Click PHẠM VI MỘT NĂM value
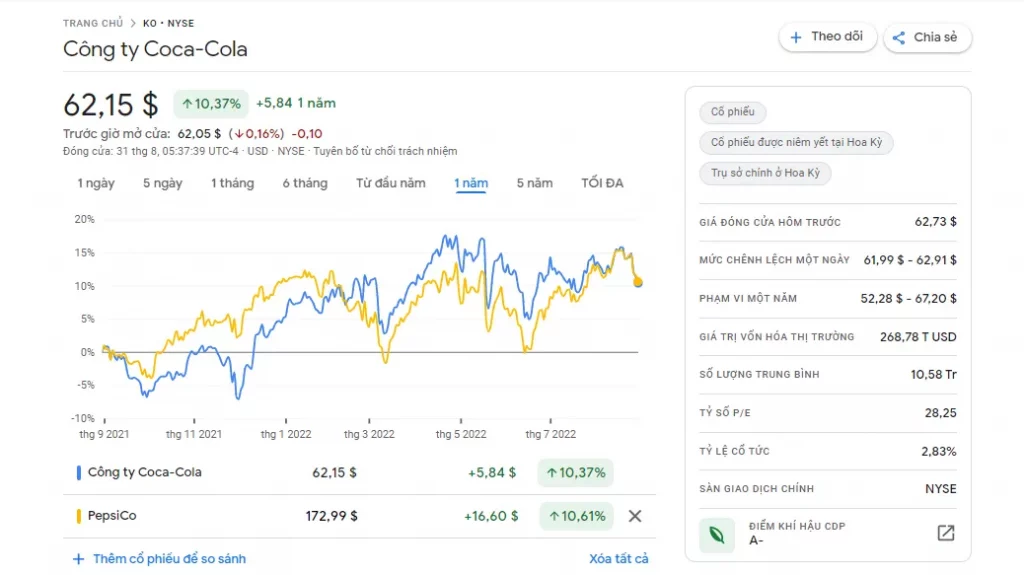This screenshot has height=575, width=1024. [908, 299]
